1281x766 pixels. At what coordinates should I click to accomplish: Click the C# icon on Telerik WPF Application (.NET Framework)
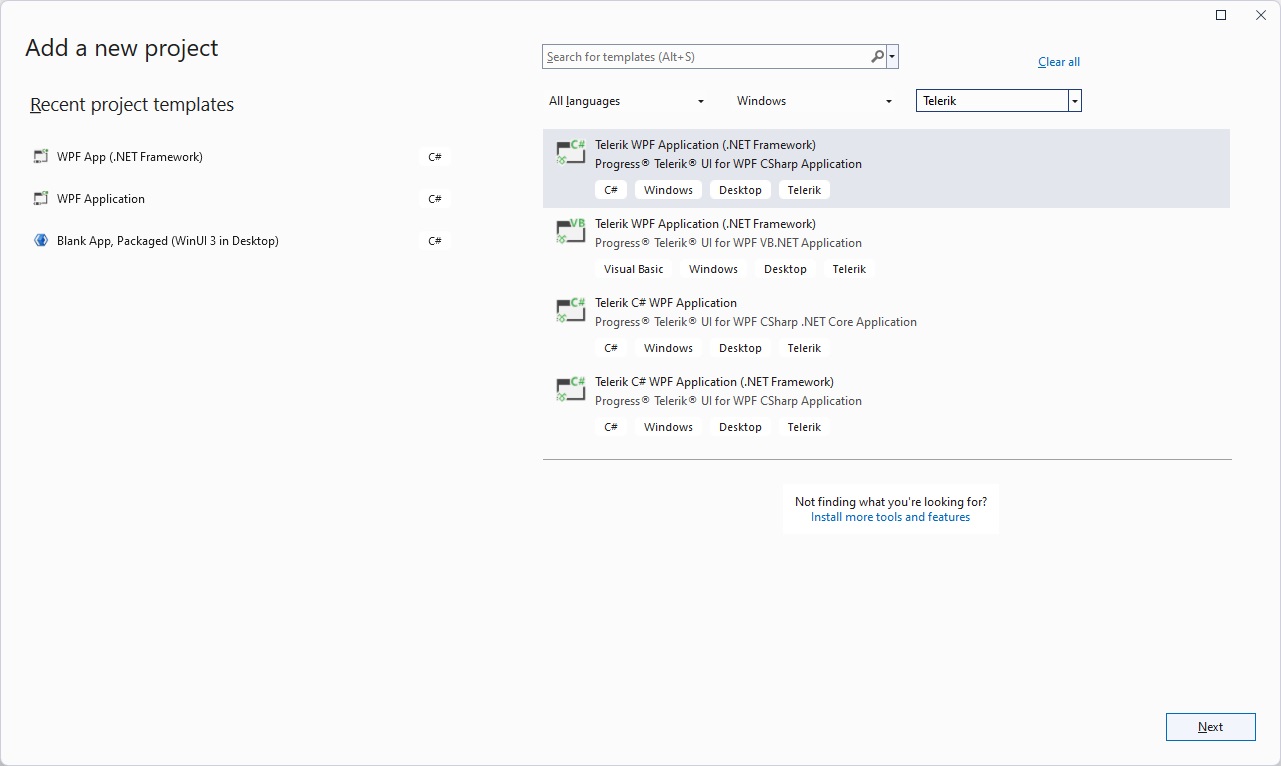pyautogui.click(x=570, y=152)
